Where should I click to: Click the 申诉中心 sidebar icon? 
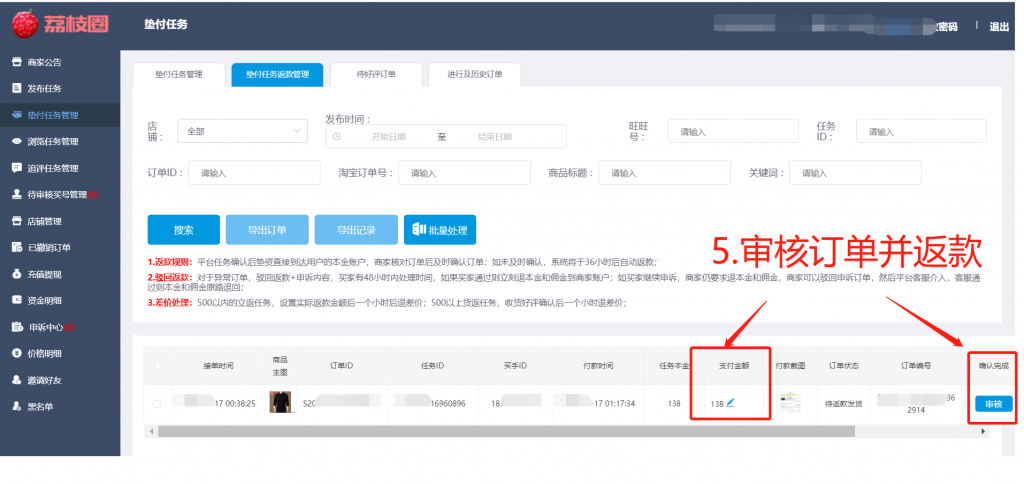pyautogui.click(x=17, y=327)
